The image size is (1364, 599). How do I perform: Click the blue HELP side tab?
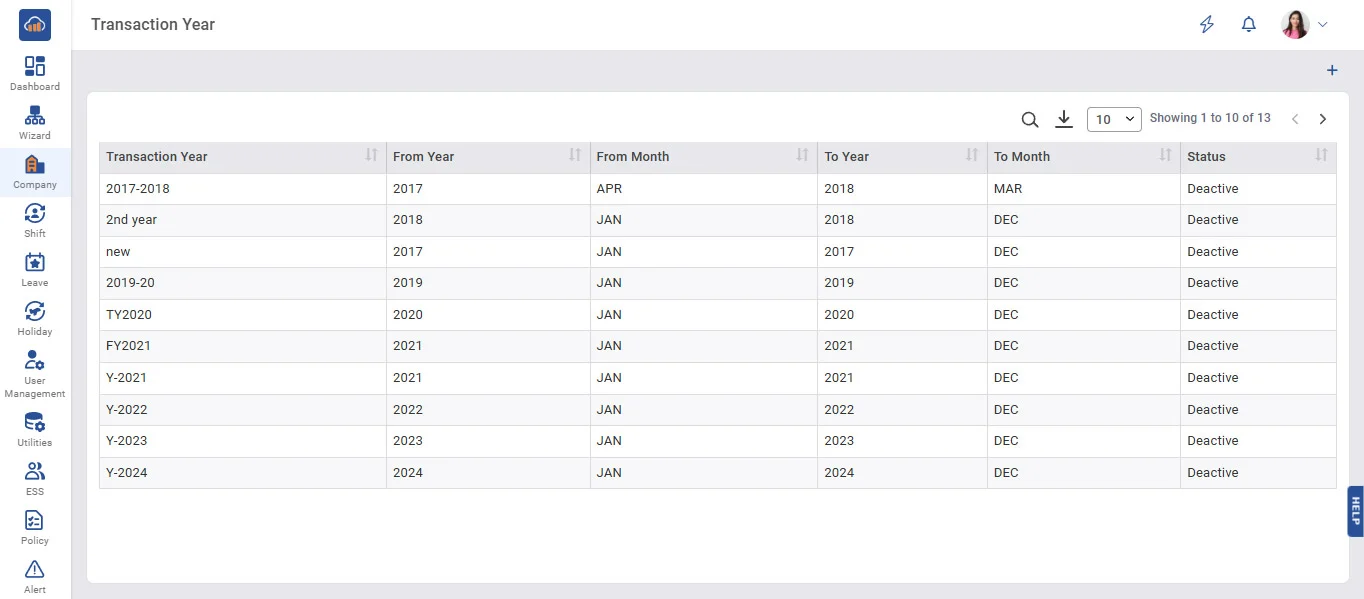point(1355,511)
